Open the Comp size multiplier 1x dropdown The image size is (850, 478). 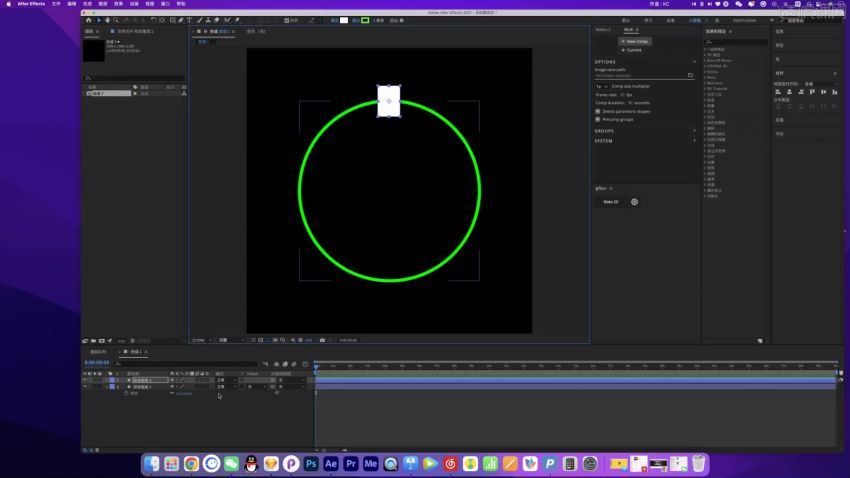click(602, 86)
